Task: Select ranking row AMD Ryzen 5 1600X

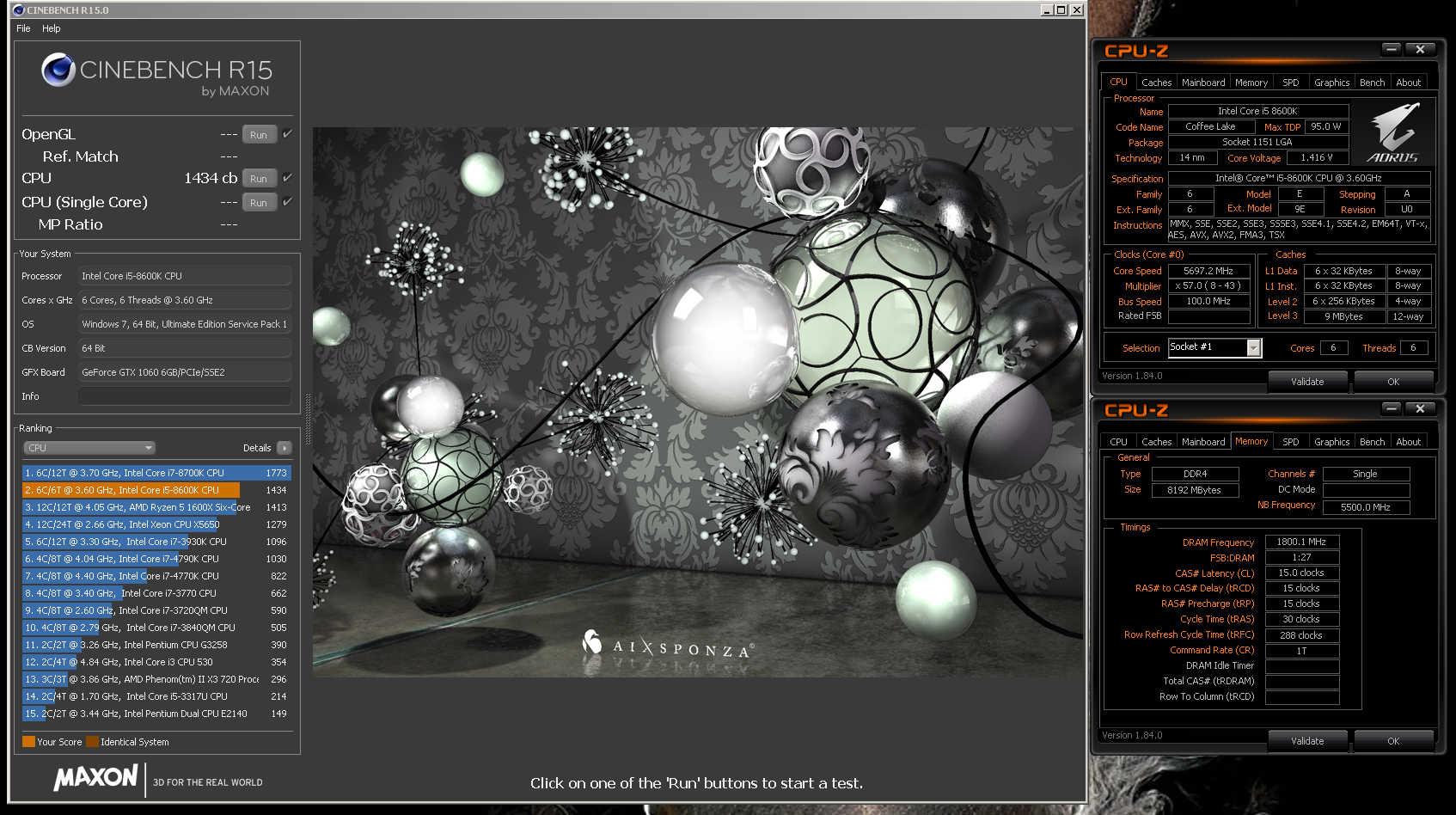Action: point(156,507)
